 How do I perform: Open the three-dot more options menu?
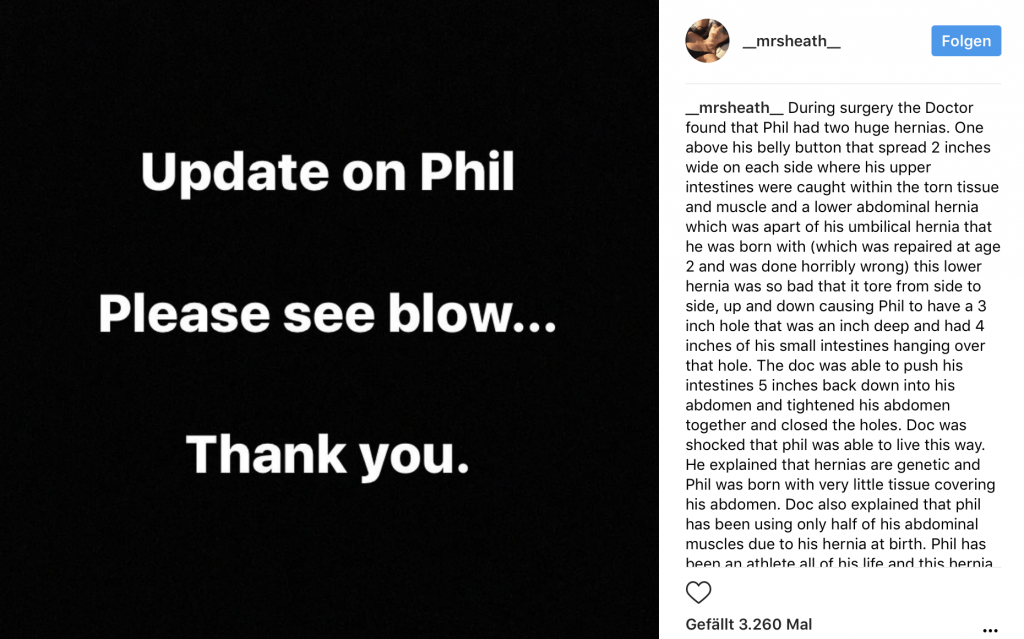click(x=990, y=630)
